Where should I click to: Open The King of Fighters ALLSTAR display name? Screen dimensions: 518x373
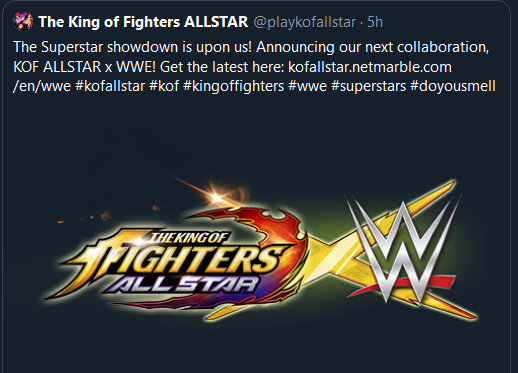[x=143, y=22]
